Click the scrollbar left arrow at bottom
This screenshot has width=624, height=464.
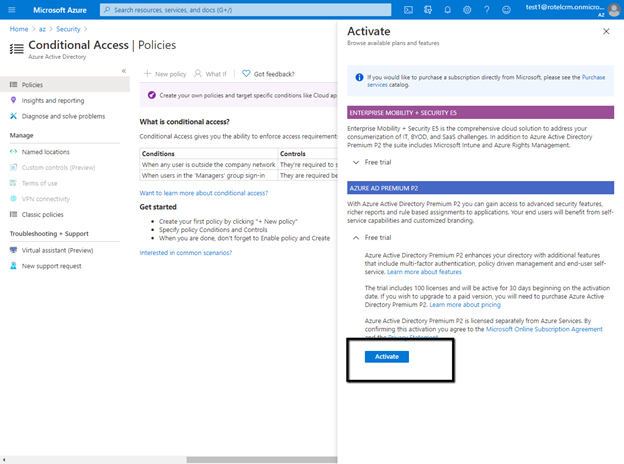[x=4, y=460]
